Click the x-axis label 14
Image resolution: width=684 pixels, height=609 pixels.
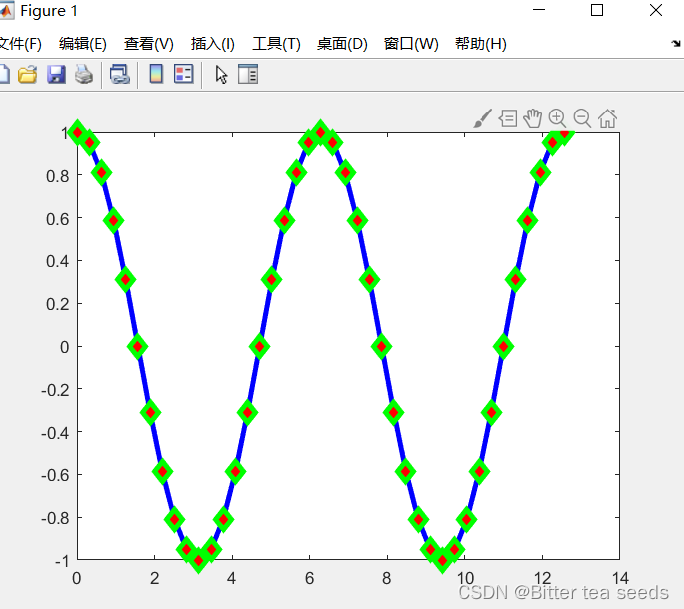click(x=620, y=578)
